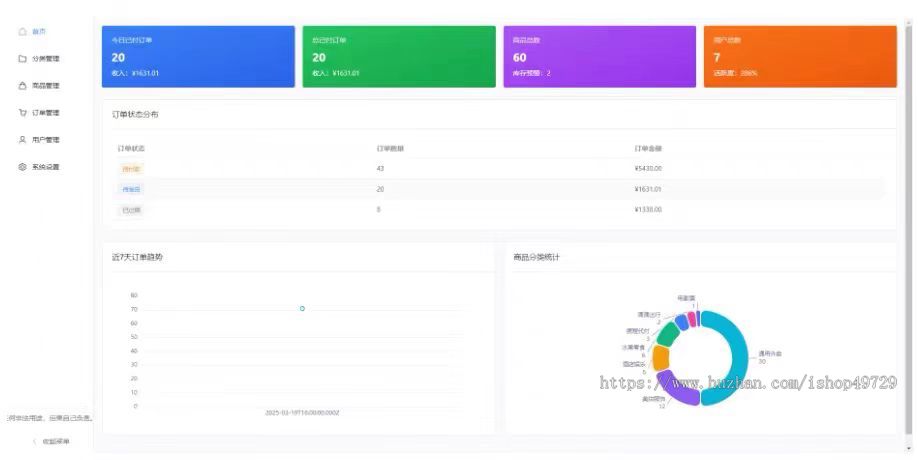Click the 订单状态 column header

[x=131, y=149]
